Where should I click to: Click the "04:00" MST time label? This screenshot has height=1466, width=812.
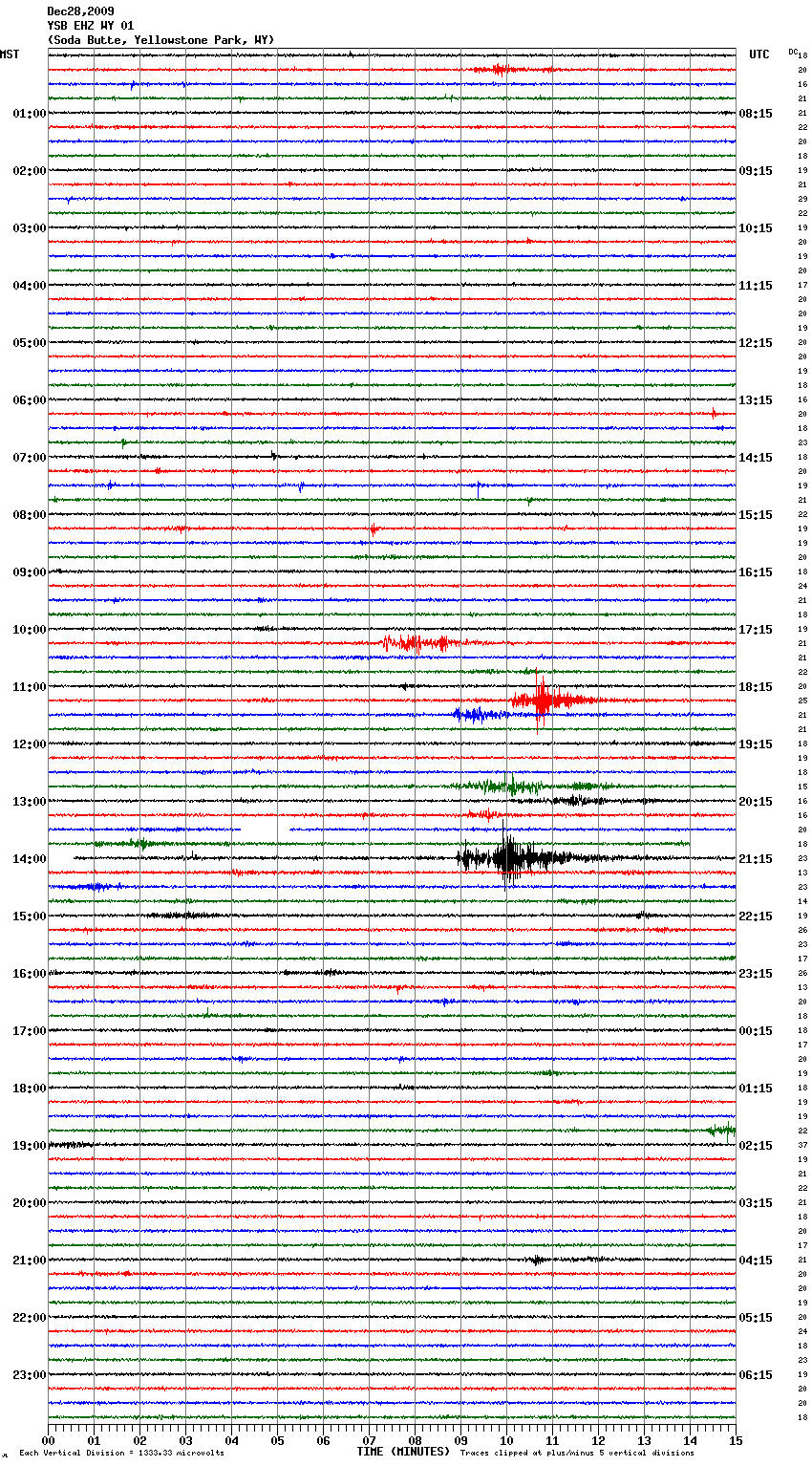[30, 286]
